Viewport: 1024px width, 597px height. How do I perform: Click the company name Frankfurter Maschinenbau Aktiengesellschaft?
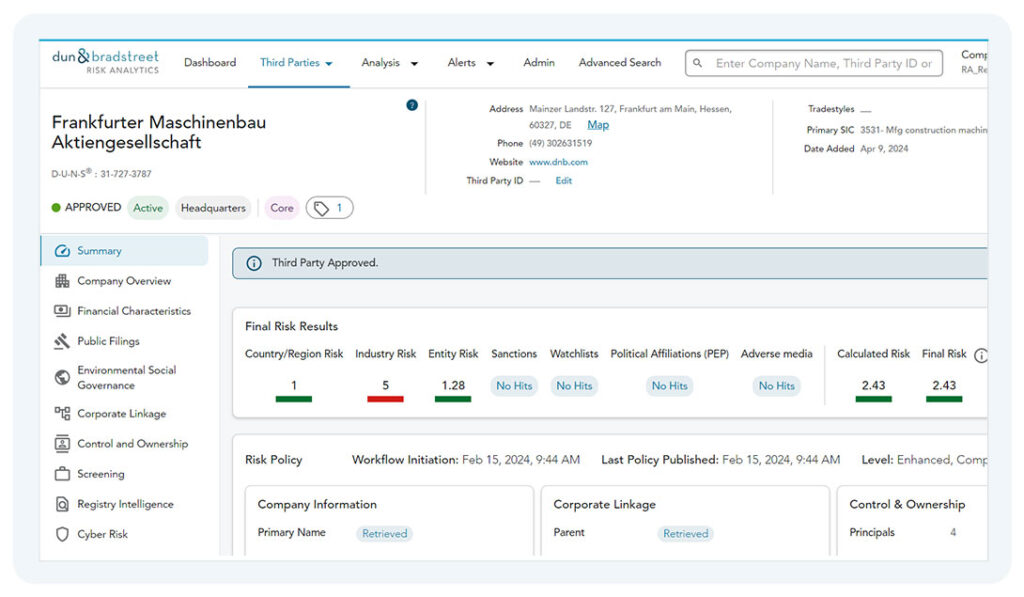(x=159, y=132)
